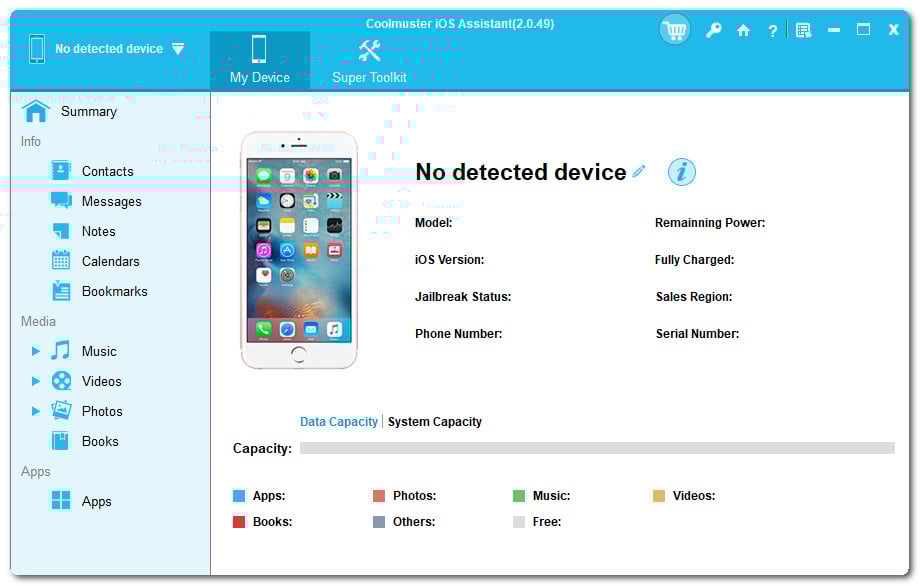Select Photos label in sidebar
This screenshot has height=586, width=920.
102,411
